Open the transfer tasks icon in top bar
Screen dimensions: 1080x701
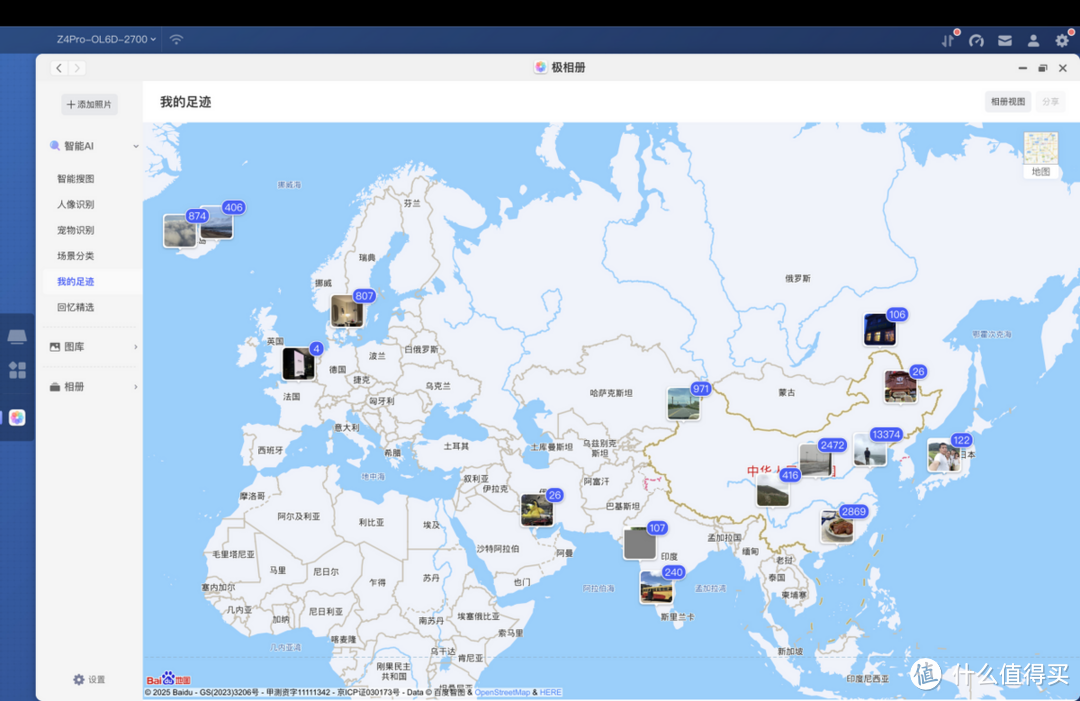pos(948,40)
